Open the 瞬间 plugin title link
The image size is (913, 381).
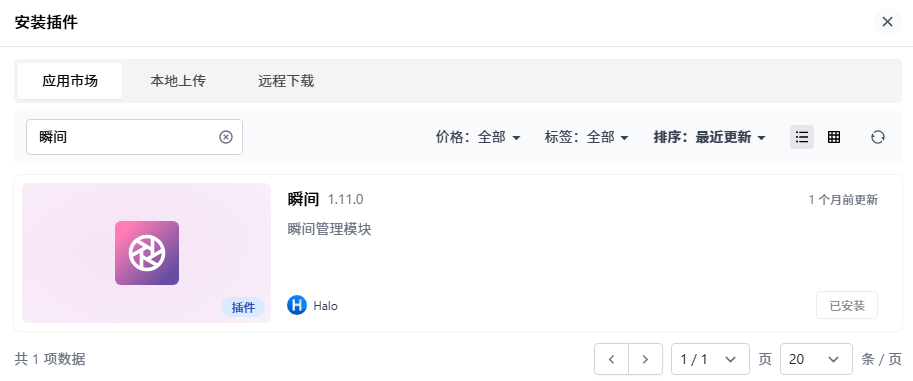303,200
